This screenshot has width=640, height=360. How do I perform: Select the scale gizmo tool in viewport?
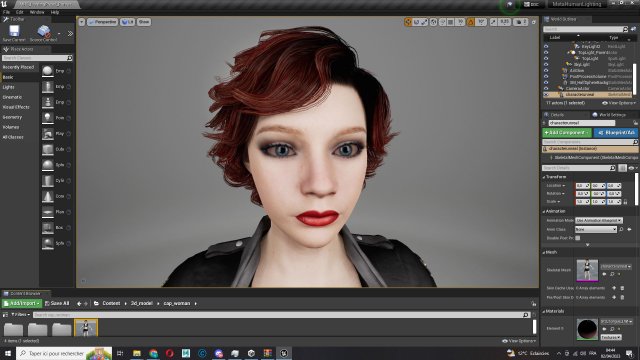pos(424,22)
